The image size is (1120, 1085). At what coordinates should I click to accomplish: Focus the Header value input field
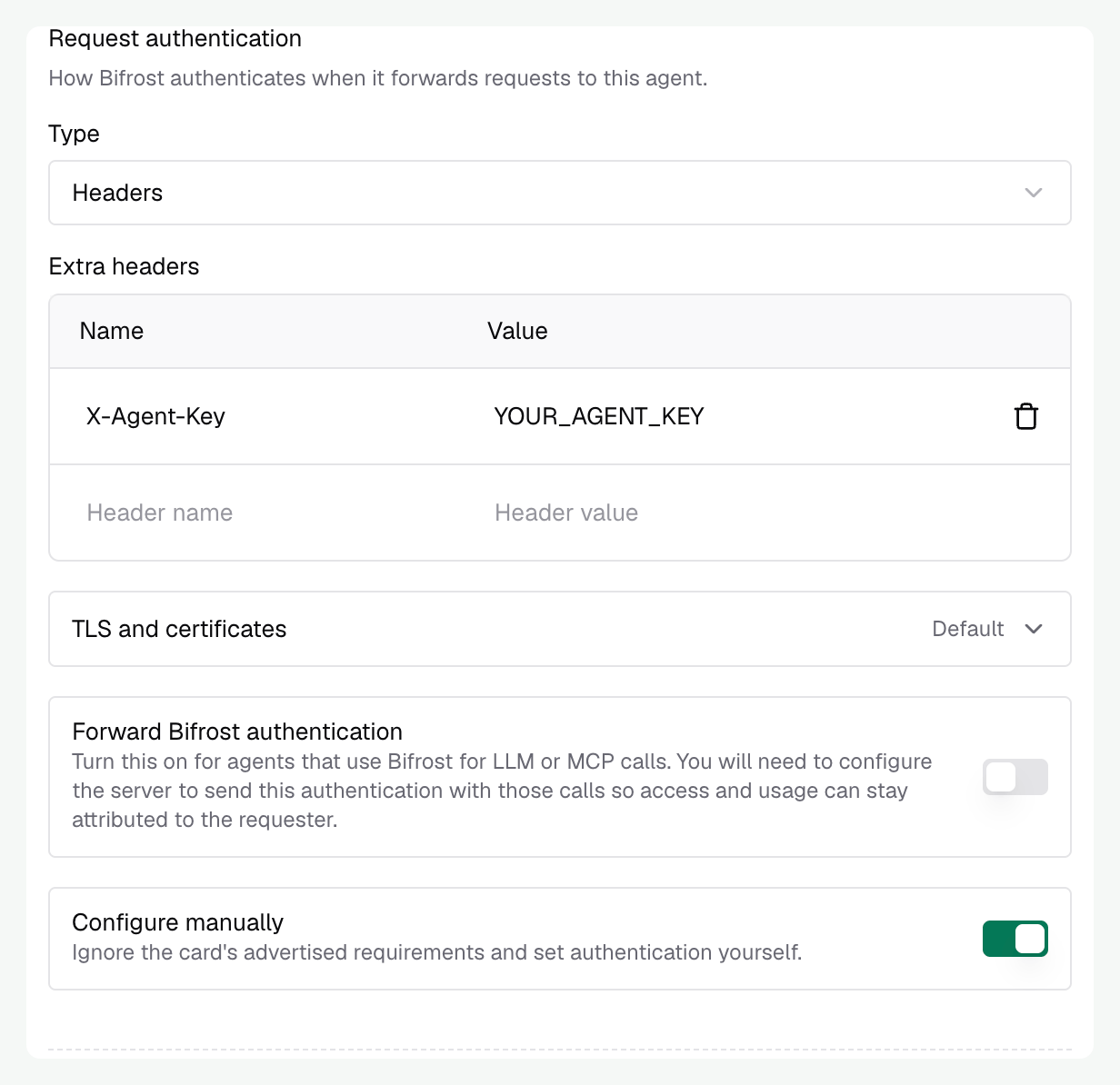(x=736, y=513)
